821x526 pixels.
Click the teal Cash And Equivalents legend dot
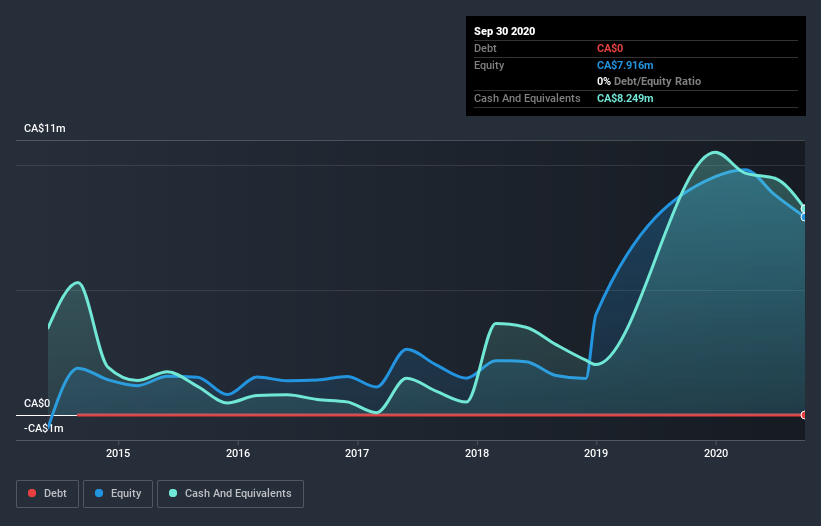[173, 493]
